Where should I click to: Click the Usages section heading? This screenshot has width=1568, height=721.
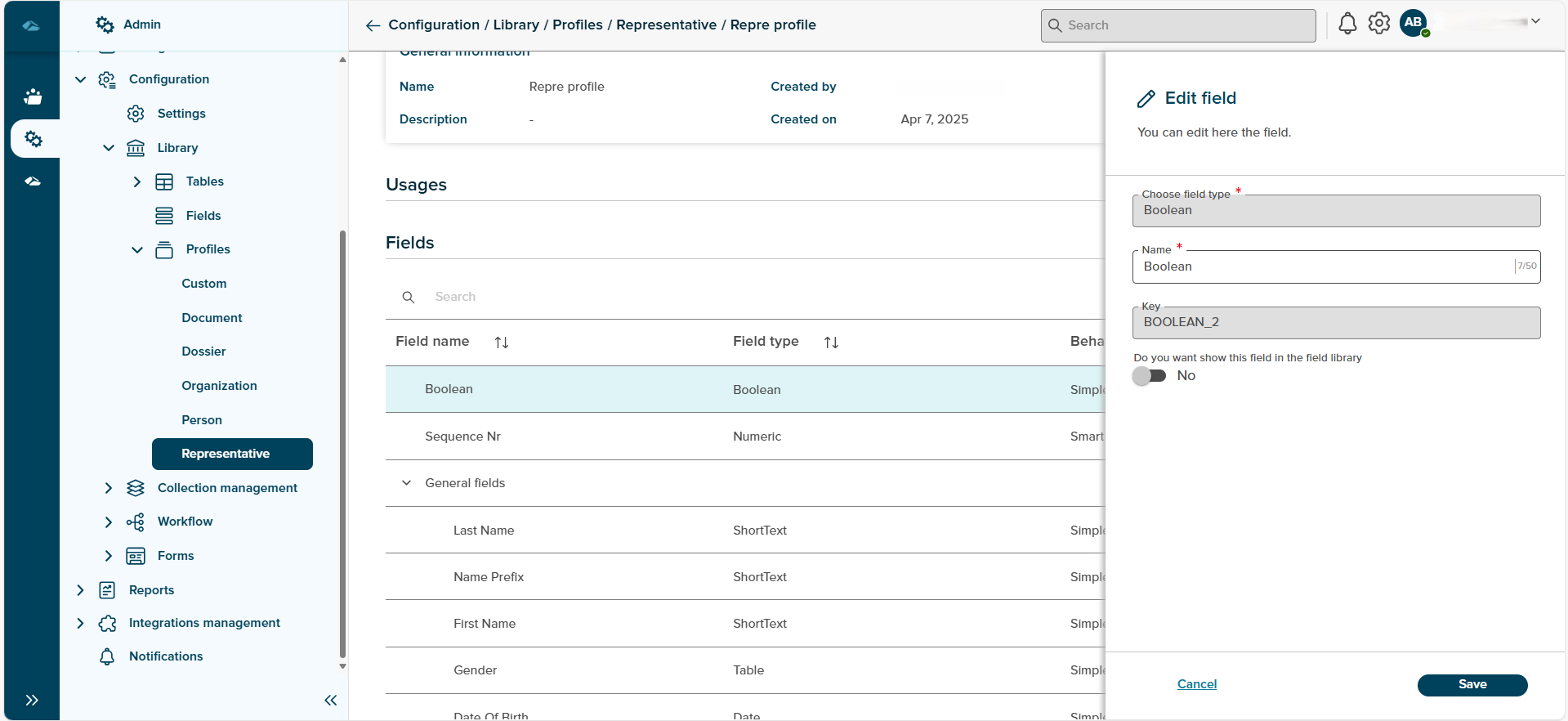pyautogui.click(x=416, y=185)
